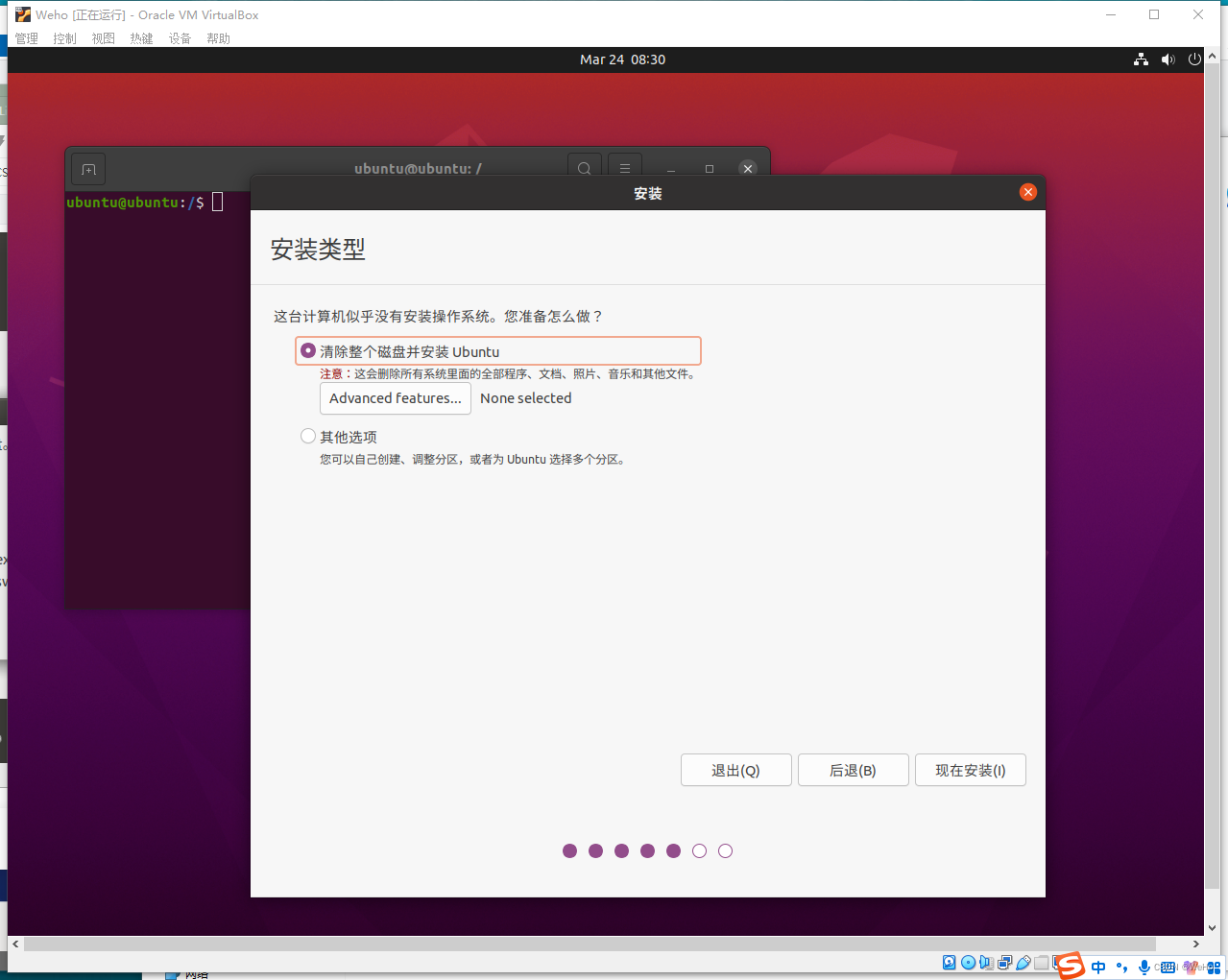Click the vertical scrollbar up arrow
1228x980 pixels.
[x=1212, y=57]
